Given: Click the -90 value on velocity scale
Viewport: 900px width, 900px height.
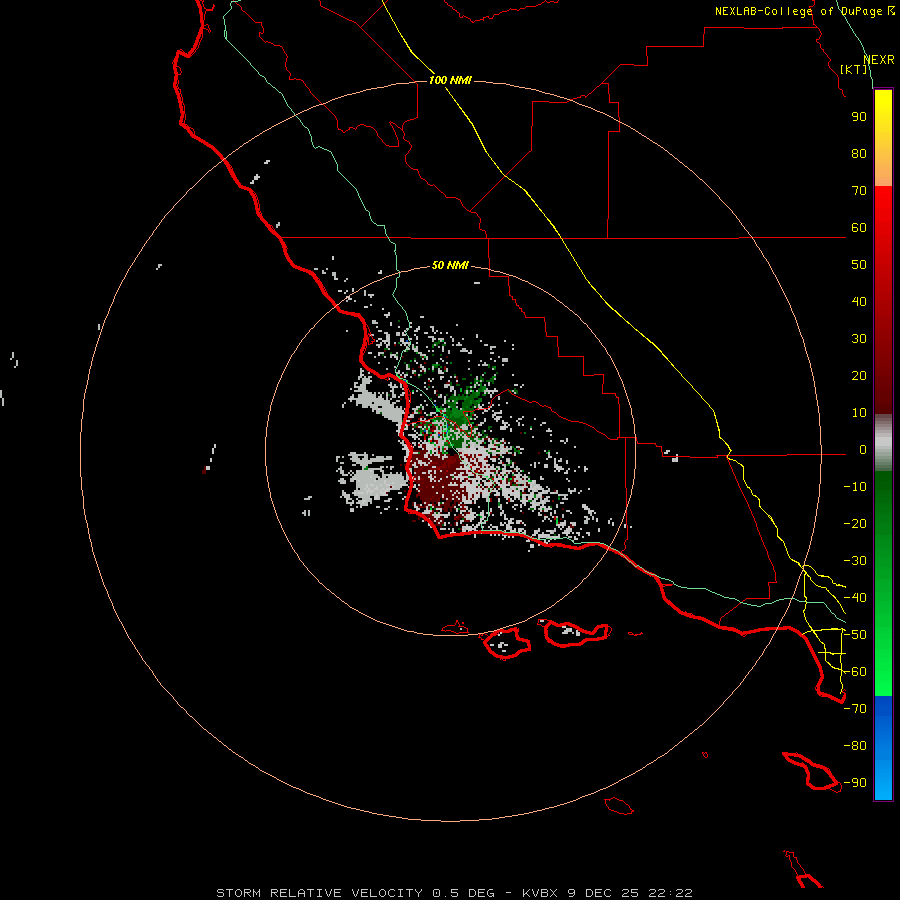Looking at the screenshot, I should click(855, 783).
